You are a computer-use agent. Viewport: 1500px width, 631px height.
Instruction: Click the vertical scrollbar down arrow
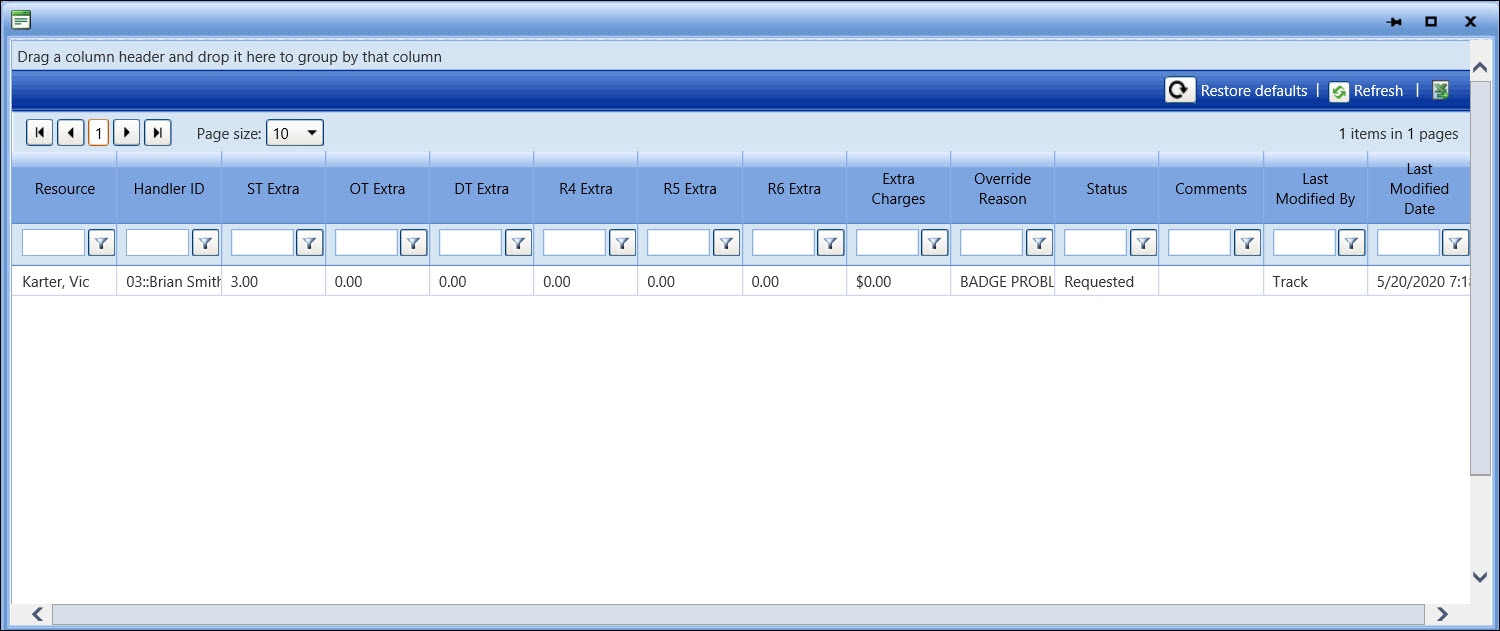1480,576
